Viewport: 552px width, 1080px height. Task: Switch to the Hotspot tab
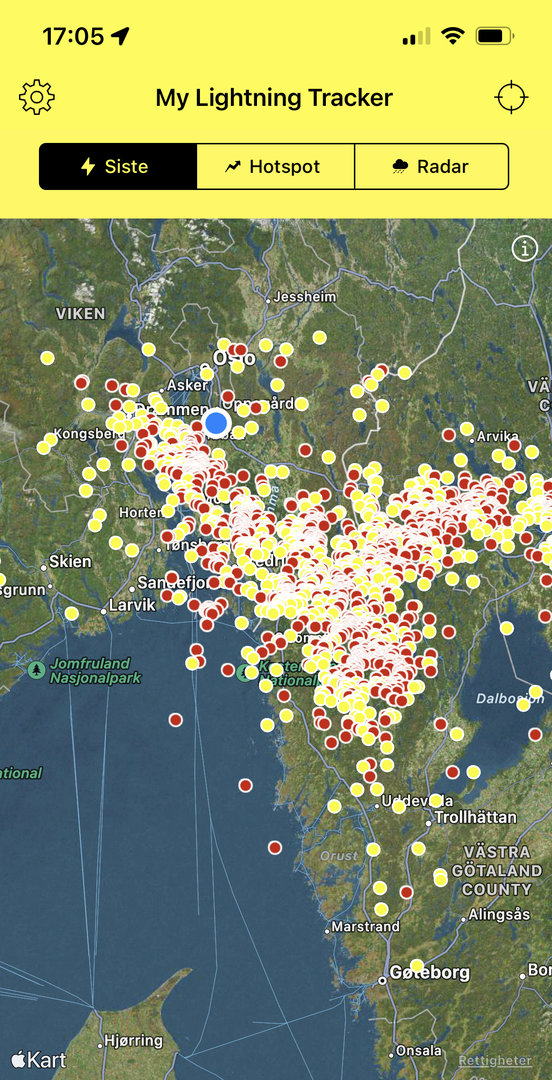[x=276, y=166]
